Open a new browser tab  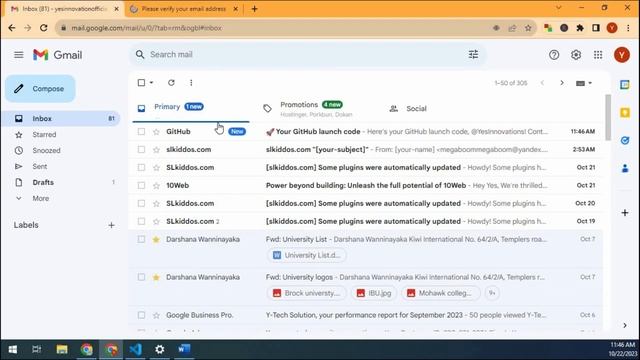(254, 9)
